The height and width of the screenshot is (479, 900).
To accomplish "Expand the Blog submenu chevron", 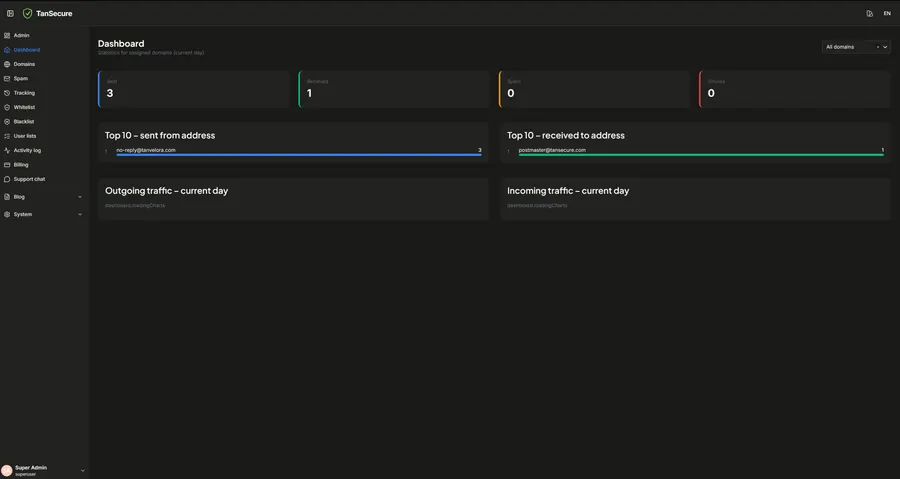I will (80, 197).
